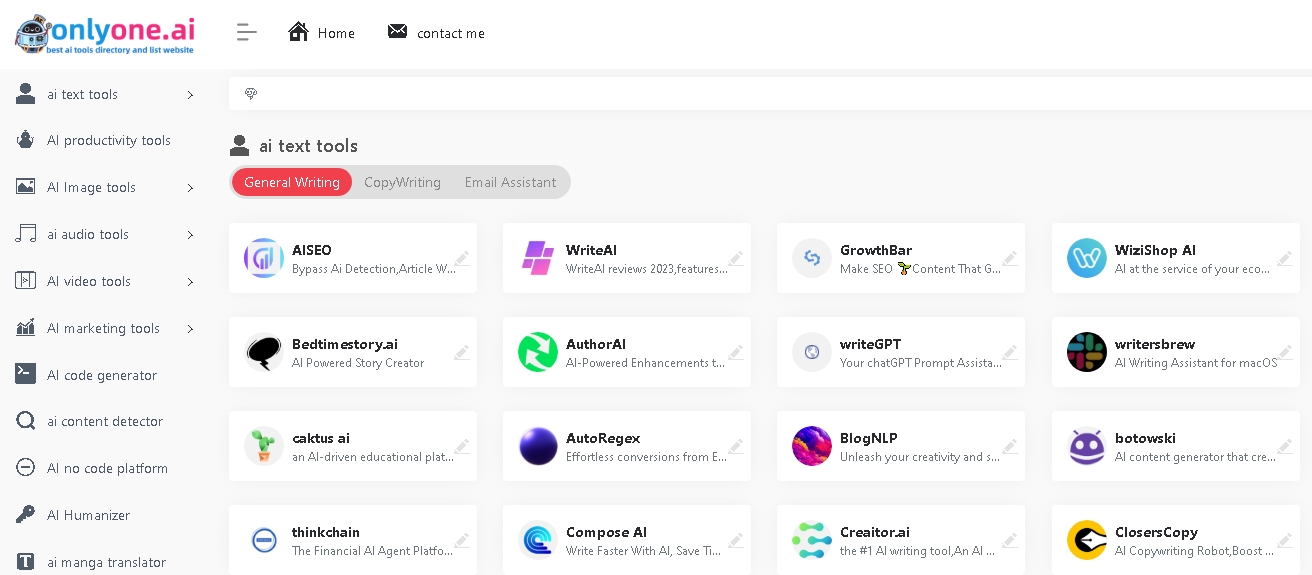Click the edit pencil on Compose AI card
The width and height of the screenshot is (1312, 575).
coord(736,540)
